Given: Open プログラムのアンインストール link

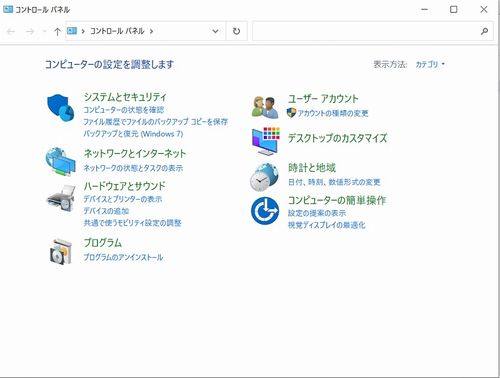Looking at the screenshot, I should pos(123,257).
